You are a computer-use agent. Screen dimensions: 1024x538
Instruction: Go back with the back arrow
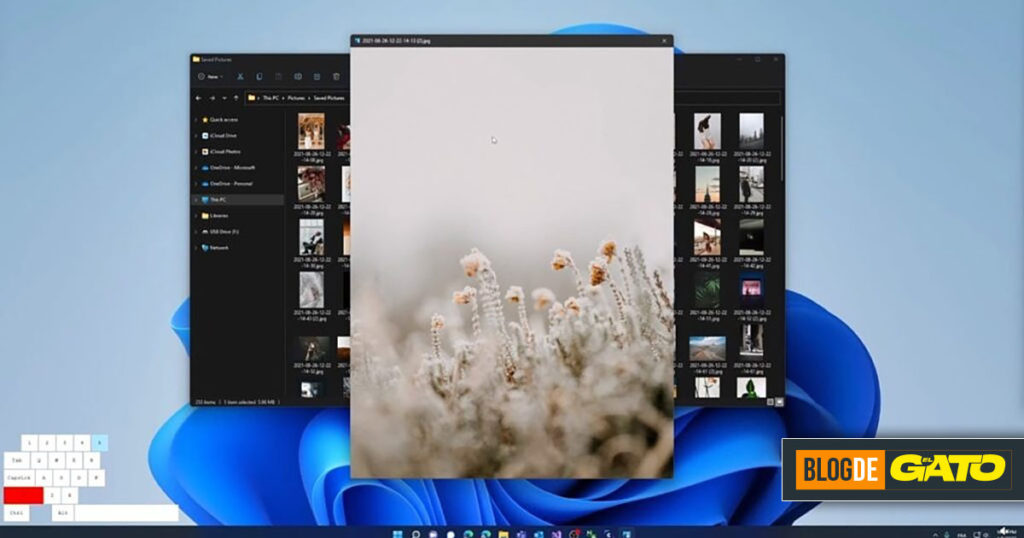pos(199,98)
